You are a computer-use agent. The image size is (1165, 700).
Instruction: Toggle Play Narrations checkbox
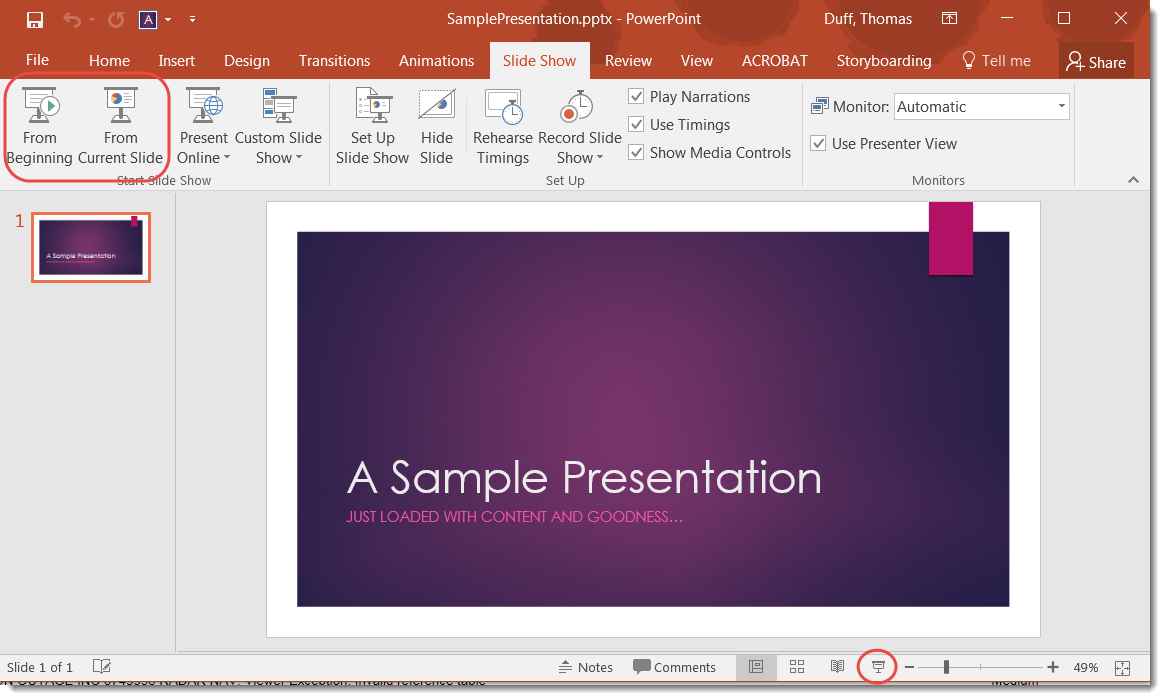click(x=636, y=97)
